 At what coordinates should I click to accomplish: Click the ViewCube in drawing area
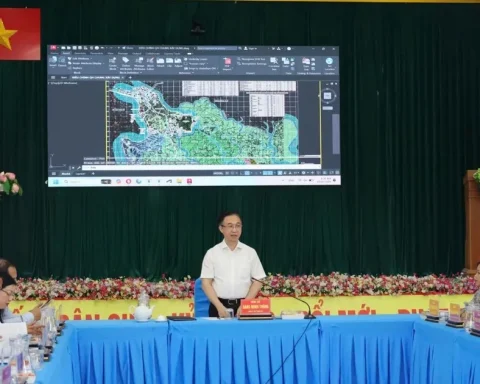click(327, 96)
